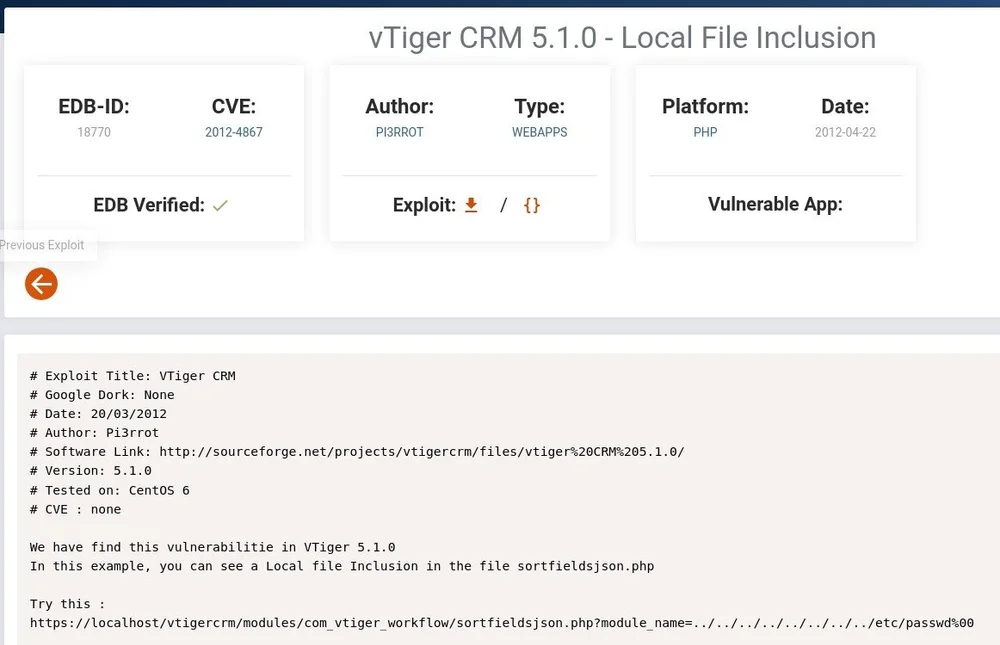Click the Vulnerable App: label
This screenshot has width=1000, height=645.
tap(775, 204)
